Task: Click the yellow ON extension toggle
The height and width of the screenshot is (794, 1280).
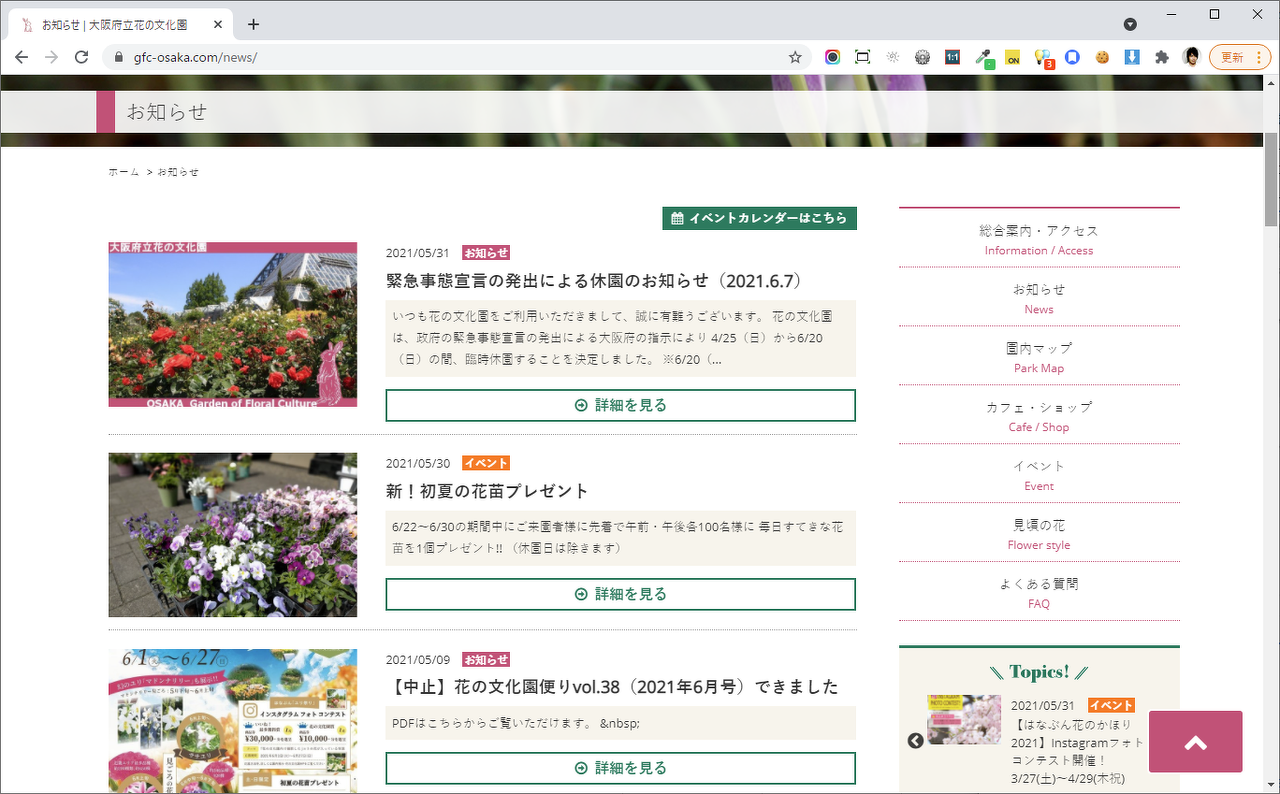Action: [1012, 58]
